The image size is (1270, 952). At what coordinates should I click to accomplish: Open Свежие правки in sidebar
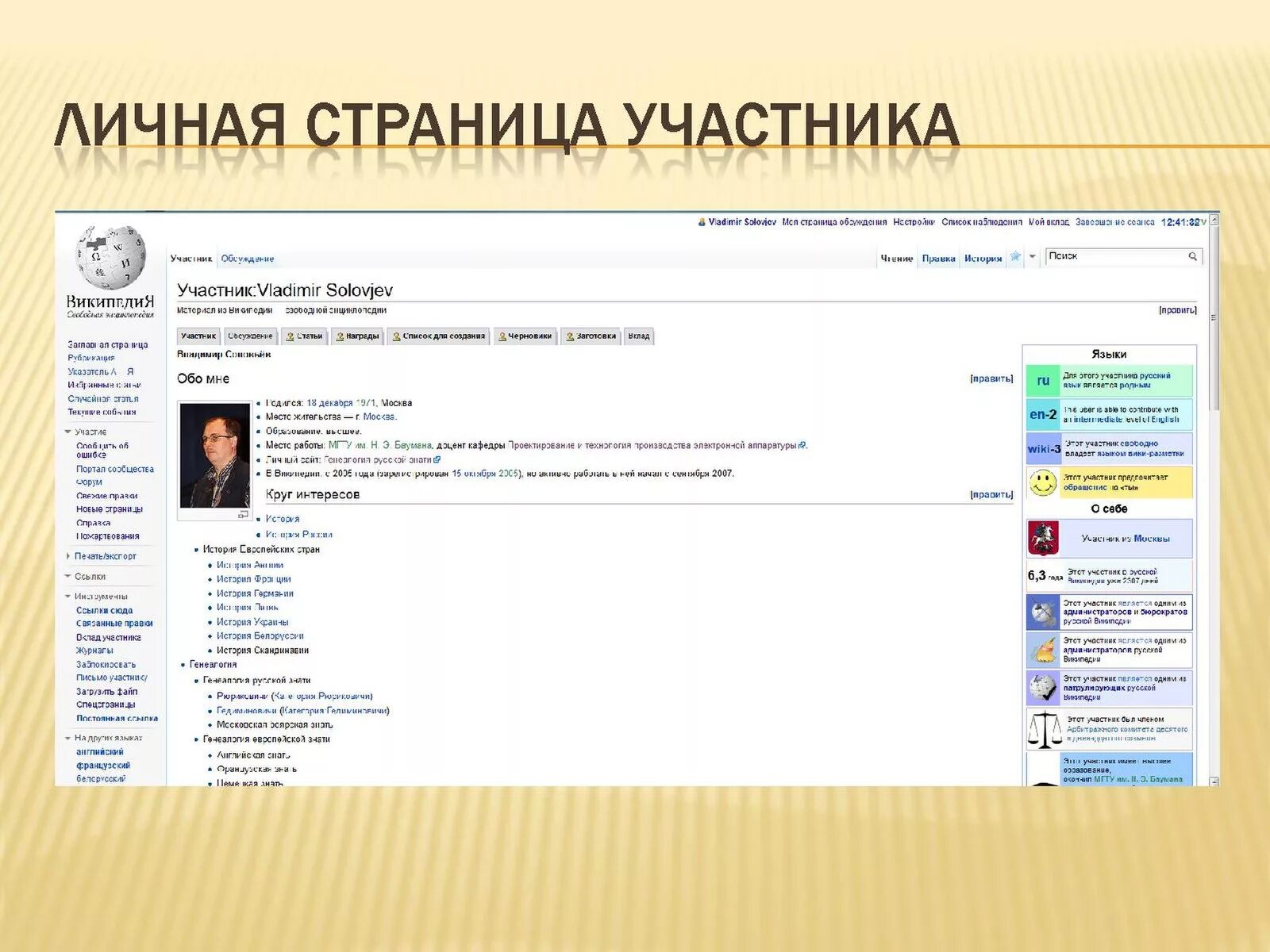(x=107, y=496)
